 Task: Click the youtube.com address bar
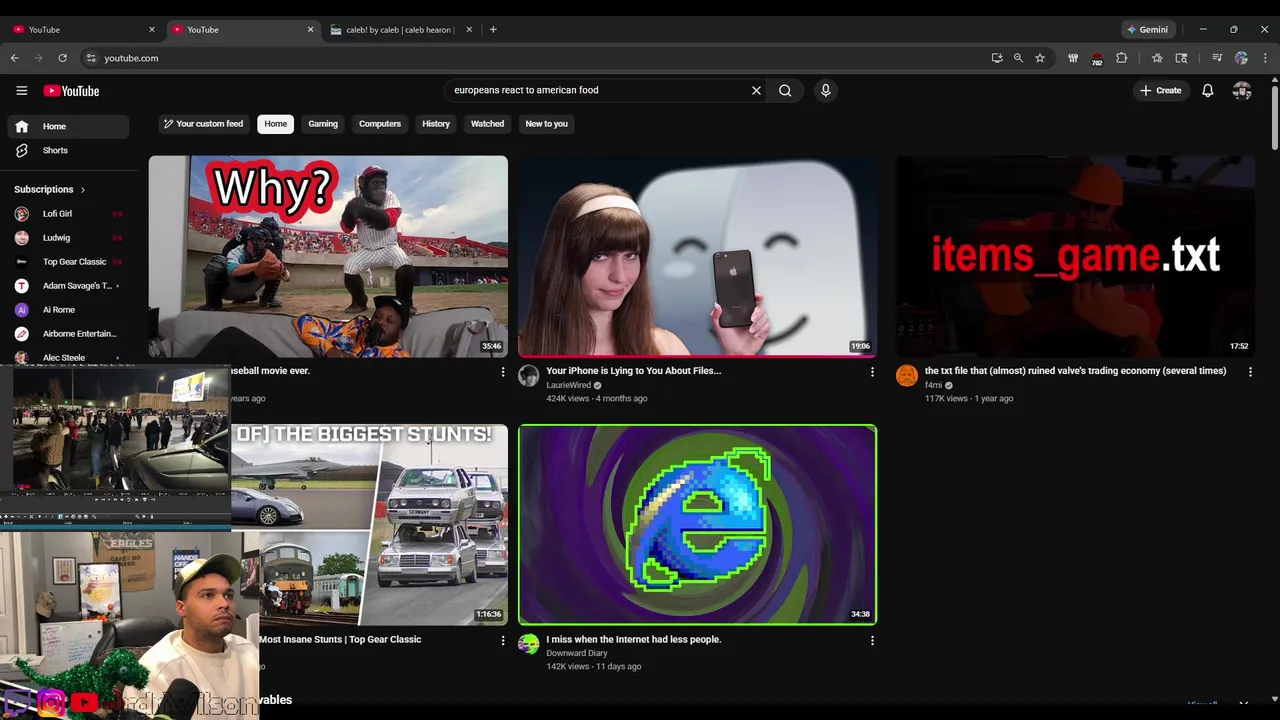(540, 58)
